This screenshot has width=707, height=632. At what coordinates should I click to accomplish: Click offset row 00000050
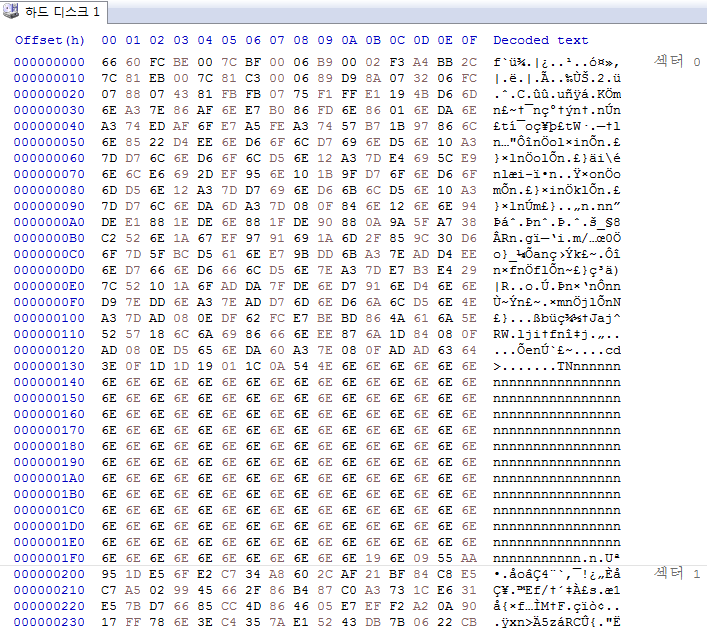click(x=49, y=142)
